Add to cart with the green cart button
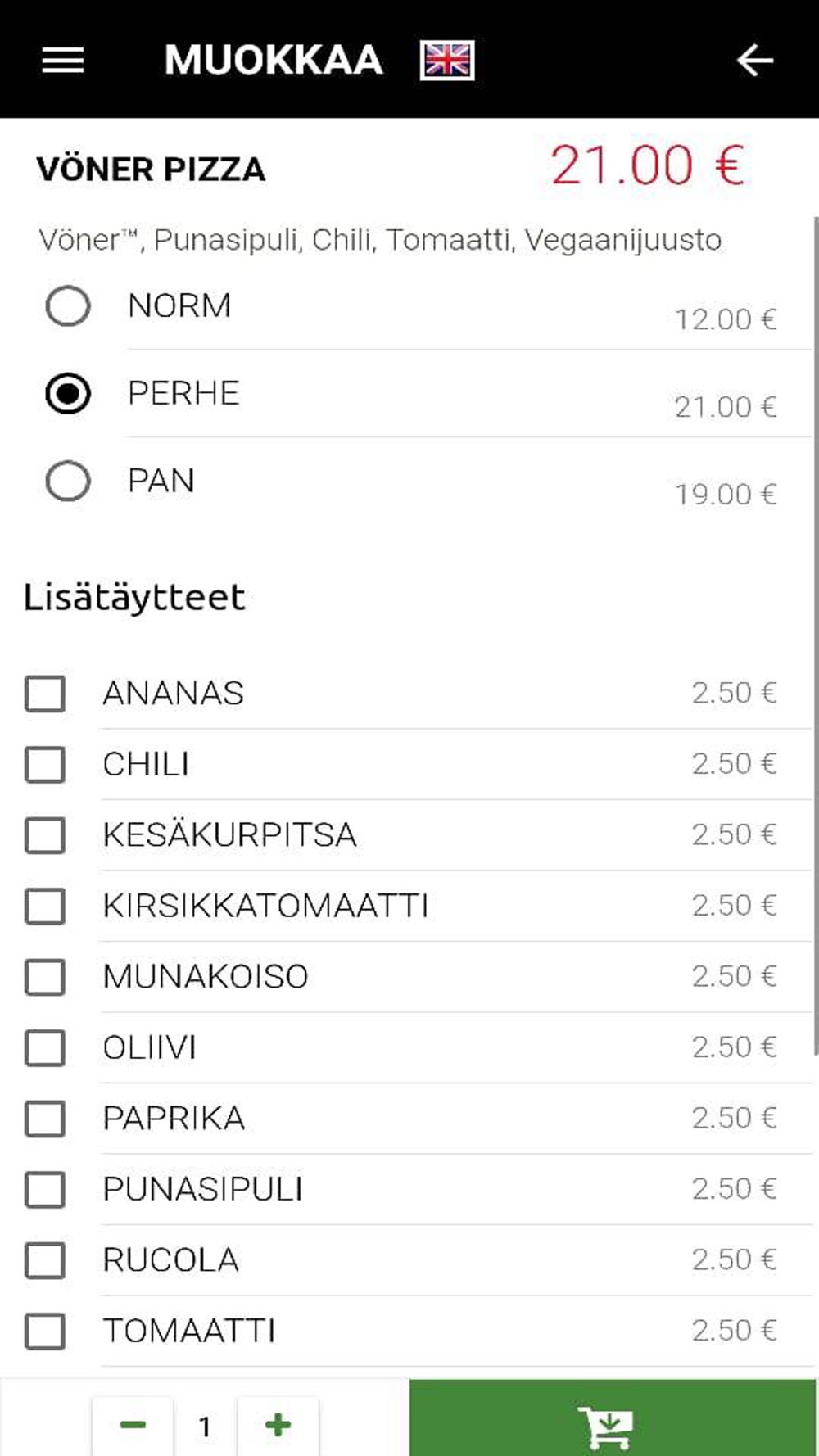This screenshot has width=819, height=1456. (x=613, y=1418)
